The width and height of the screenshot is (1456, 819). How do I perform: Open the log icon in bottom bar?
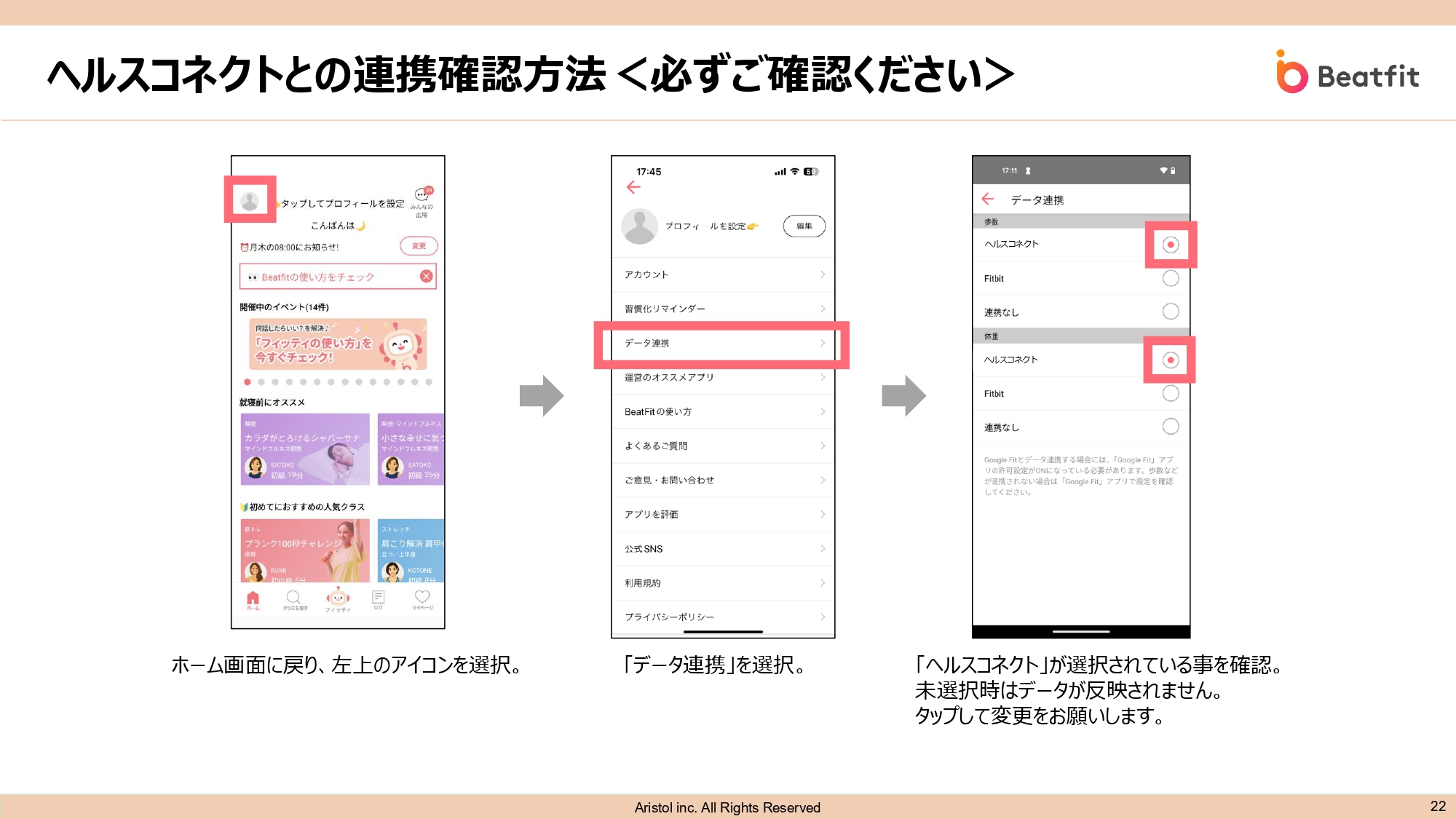378,598
